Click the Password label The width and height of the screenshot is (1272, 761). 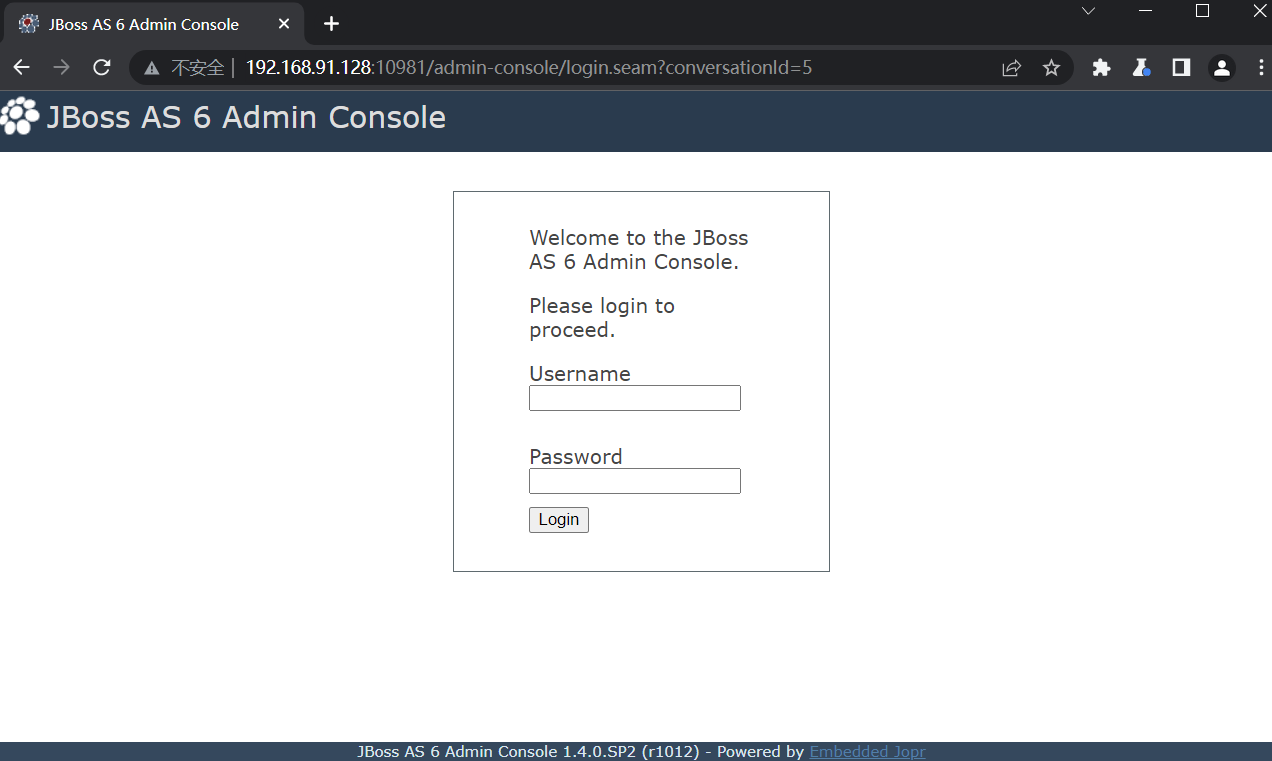(x=576, y=457)
